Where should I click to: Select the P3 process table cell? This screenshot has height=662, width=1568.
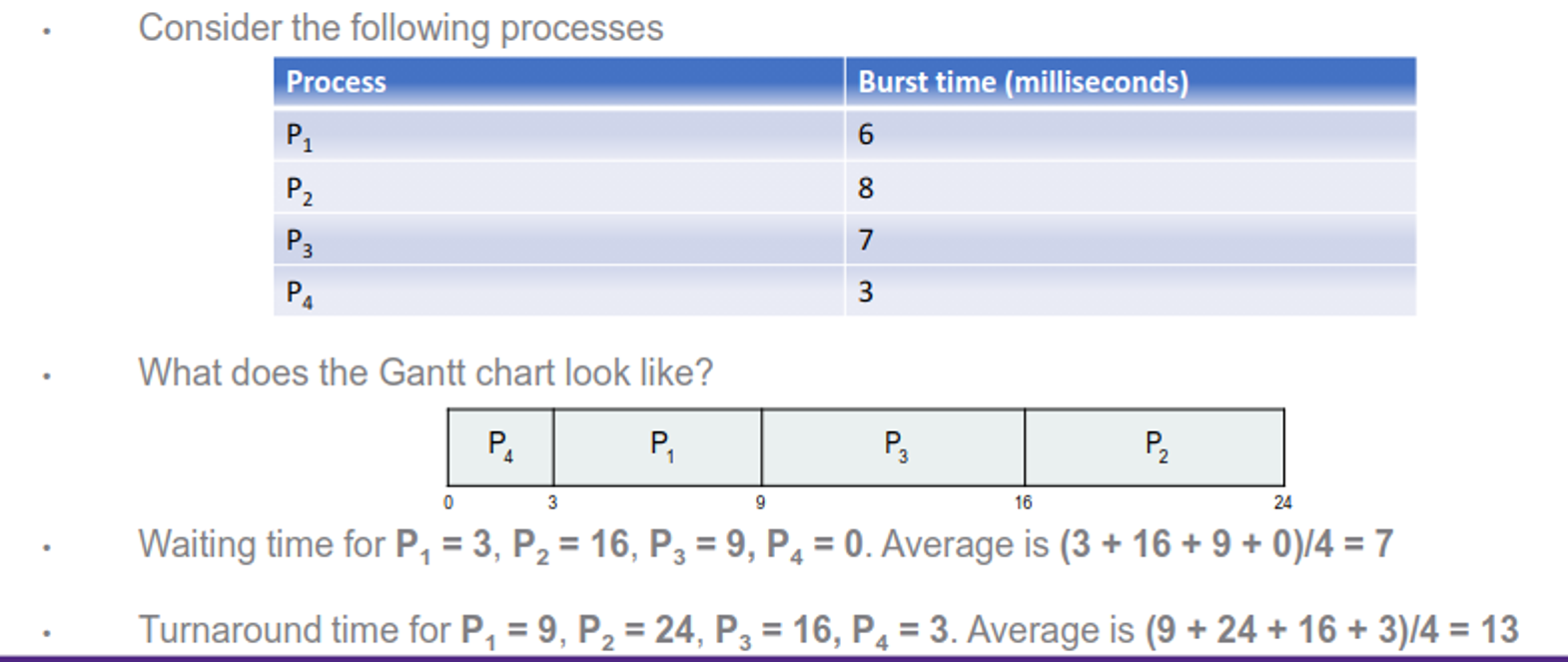pos(558,240)
